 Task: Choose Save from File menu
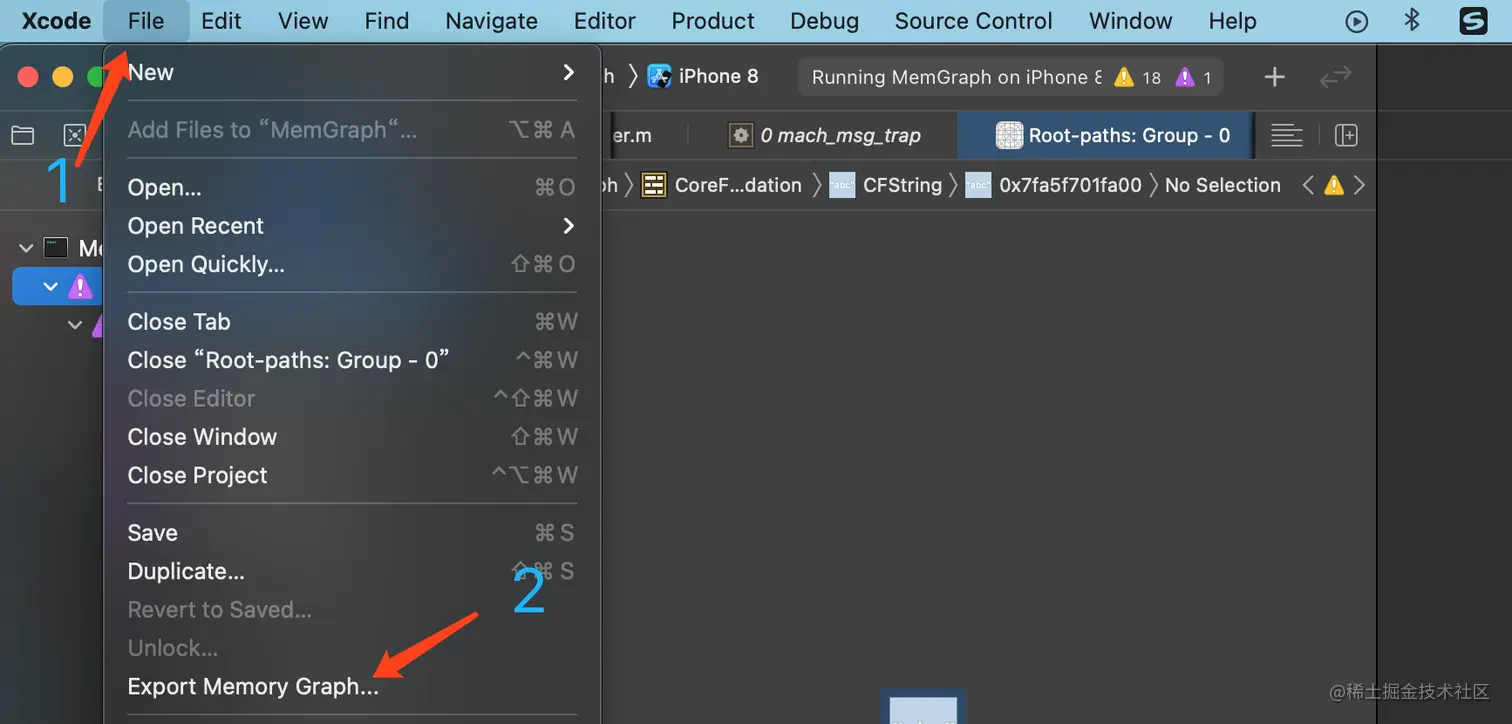pyautogui.click(x=351, y=533)
